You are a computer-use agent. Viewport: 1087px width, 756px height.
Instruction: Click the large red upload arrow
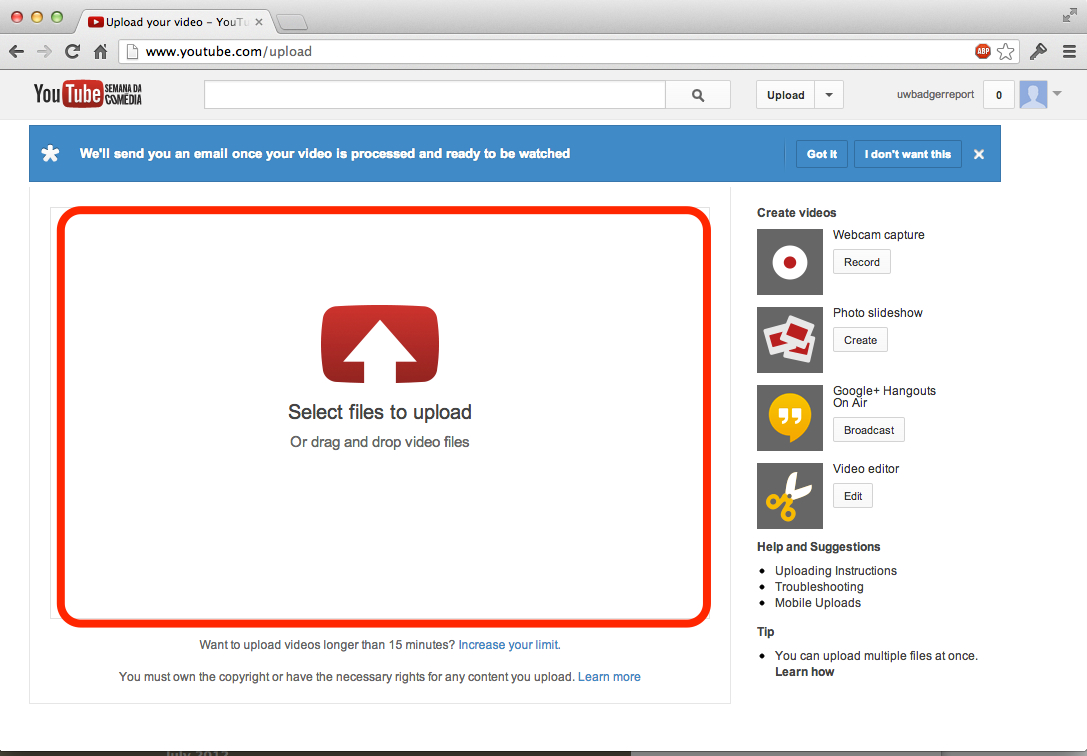379,344
